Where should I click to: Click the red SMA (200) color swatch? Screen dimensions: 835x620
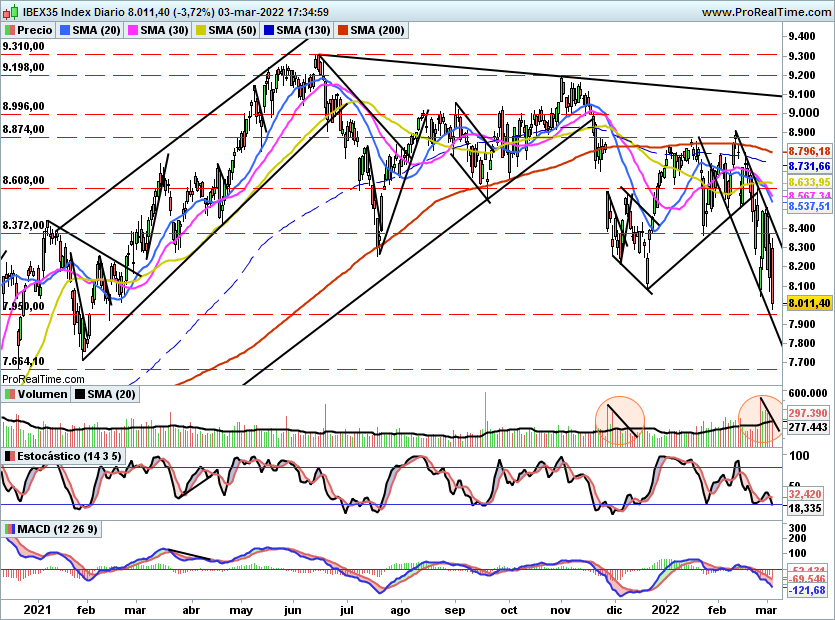343,30
